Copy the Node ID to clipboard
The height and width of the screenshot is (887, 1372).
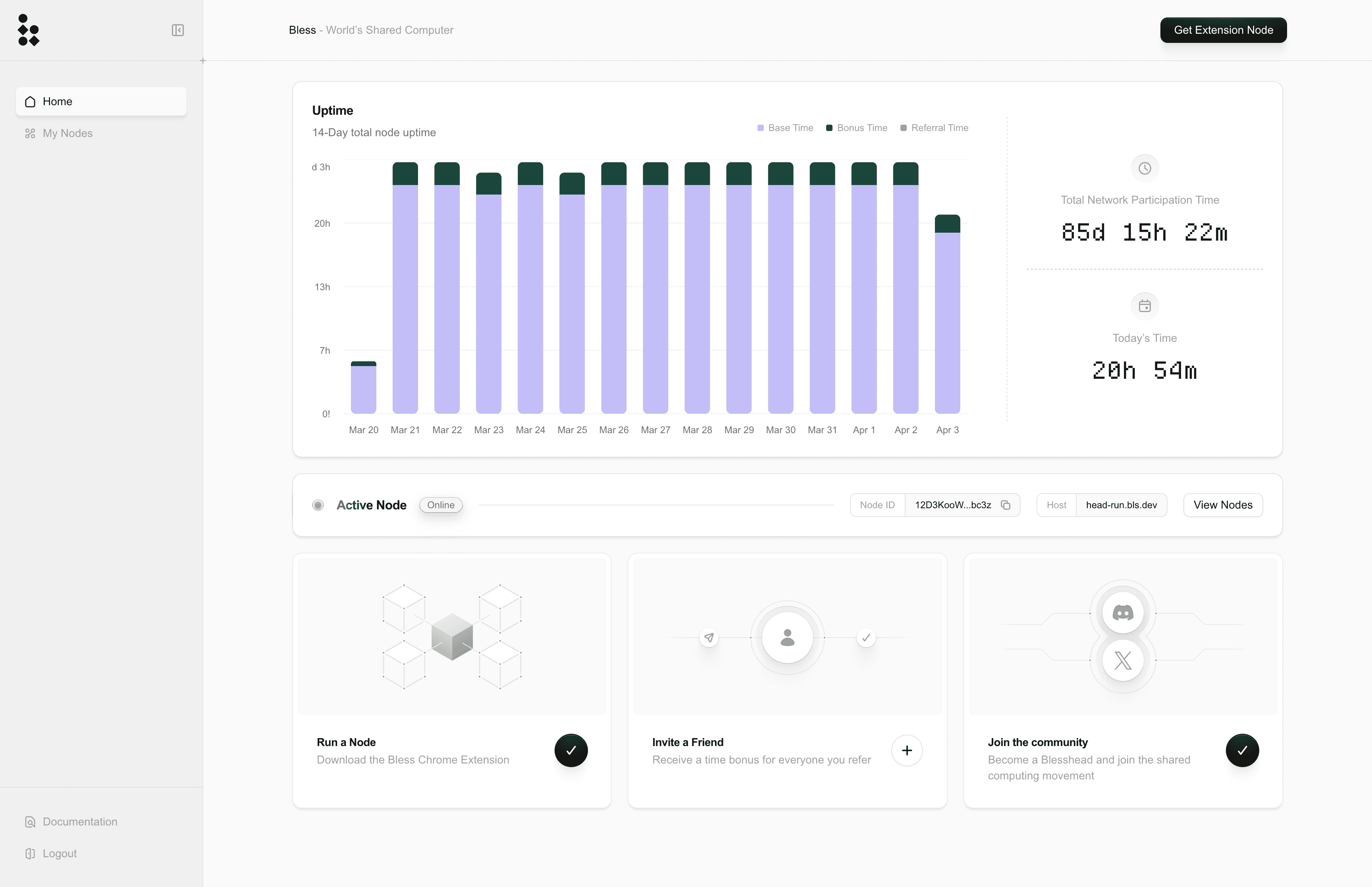point(1005,505)
